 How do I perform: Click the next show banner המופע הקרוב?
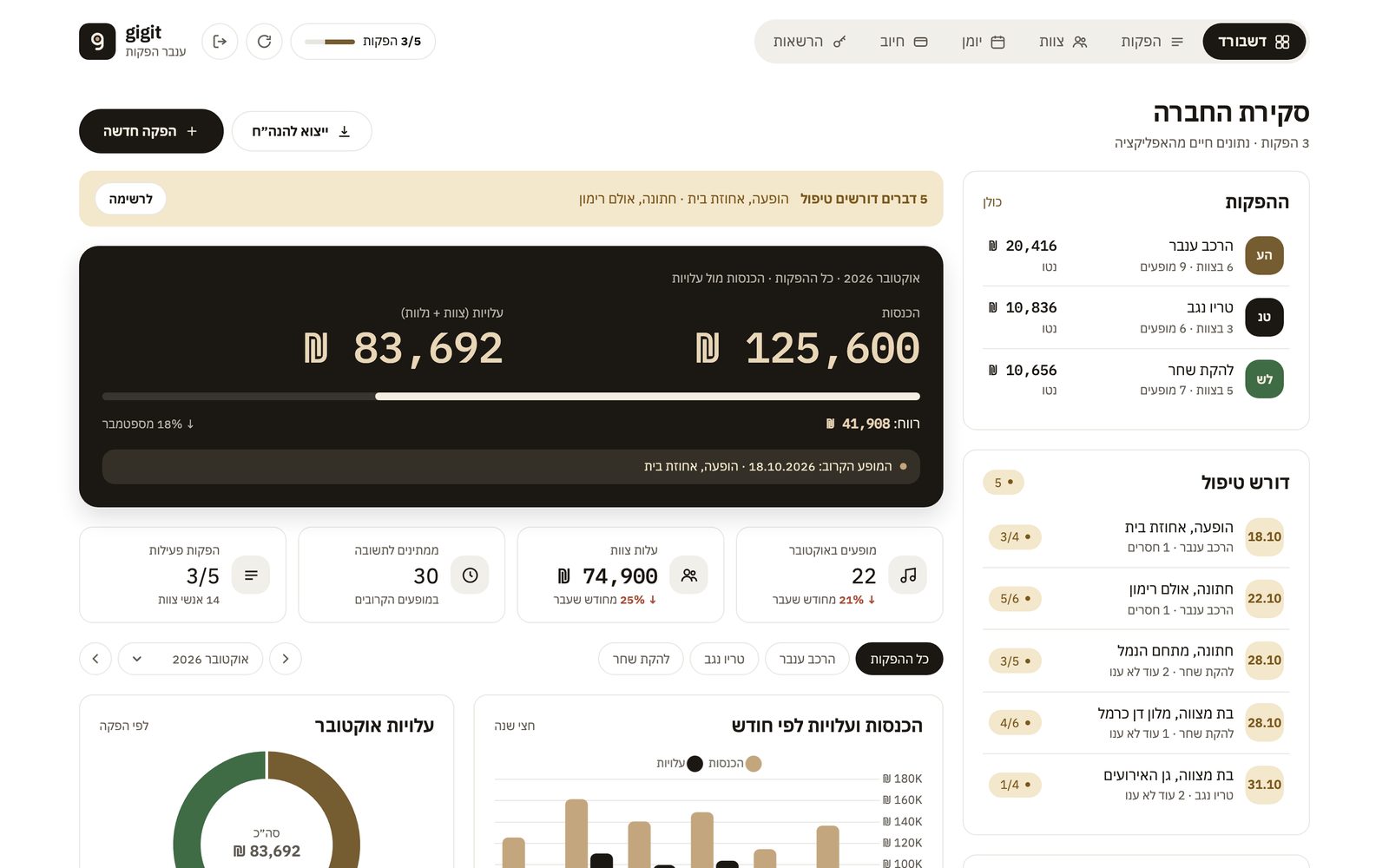pyautogui.click(x=511, y=466)
